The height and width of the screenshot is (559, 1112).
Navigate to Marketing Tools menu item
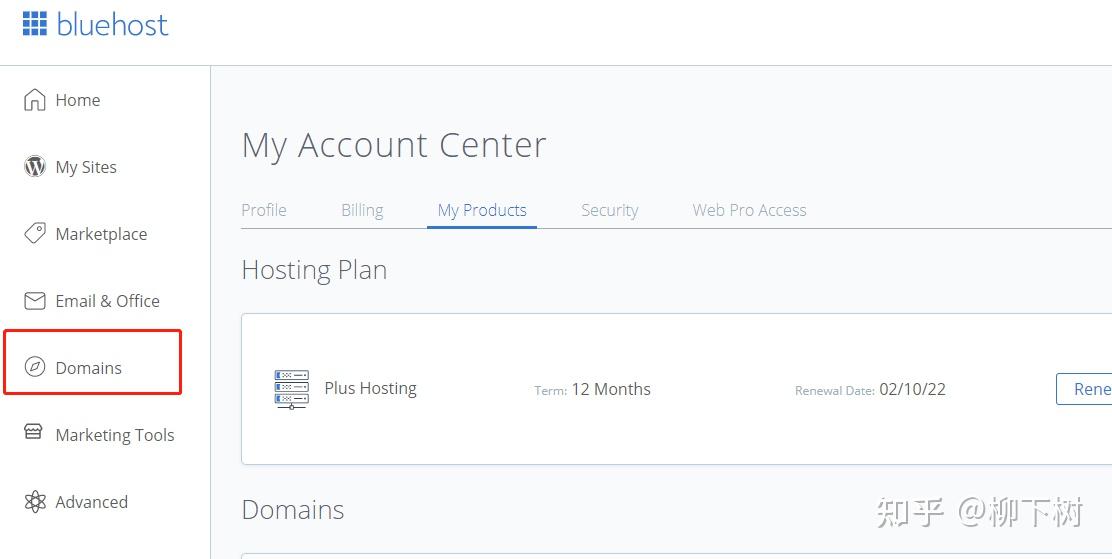point(115,435)
